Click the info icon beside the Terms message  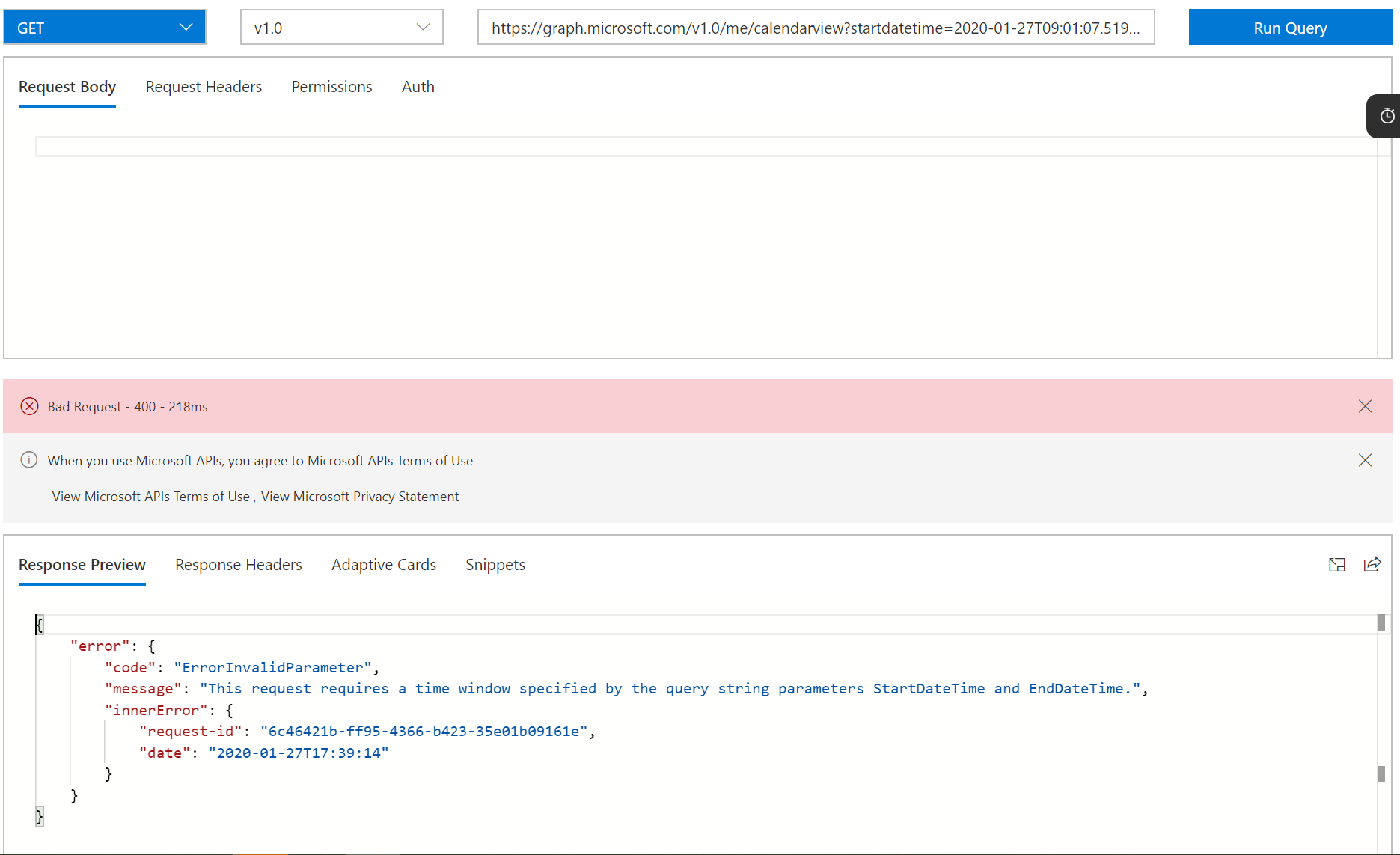pos(29,459)
